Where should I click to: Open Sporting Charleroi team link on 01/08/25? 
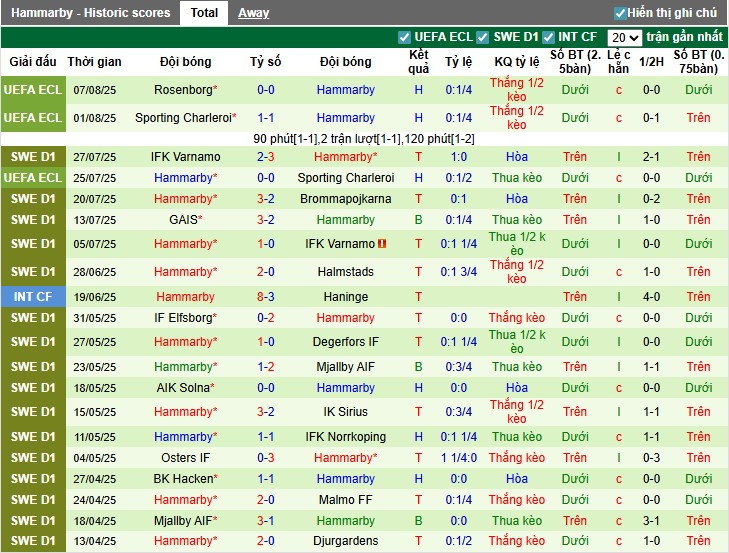(186, 118)
